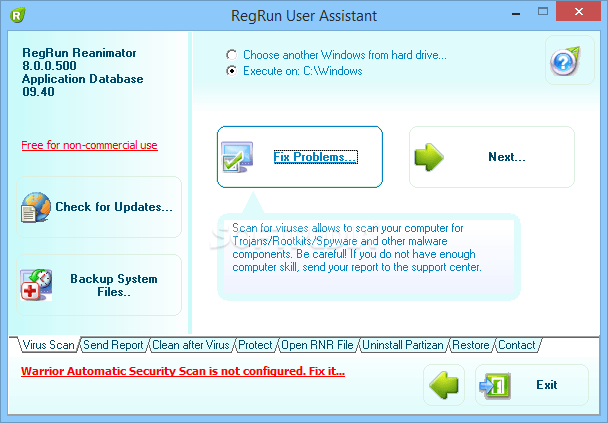Go back using the green left arrow
This screenshot has width=608, height=423.
click(445, 385)
